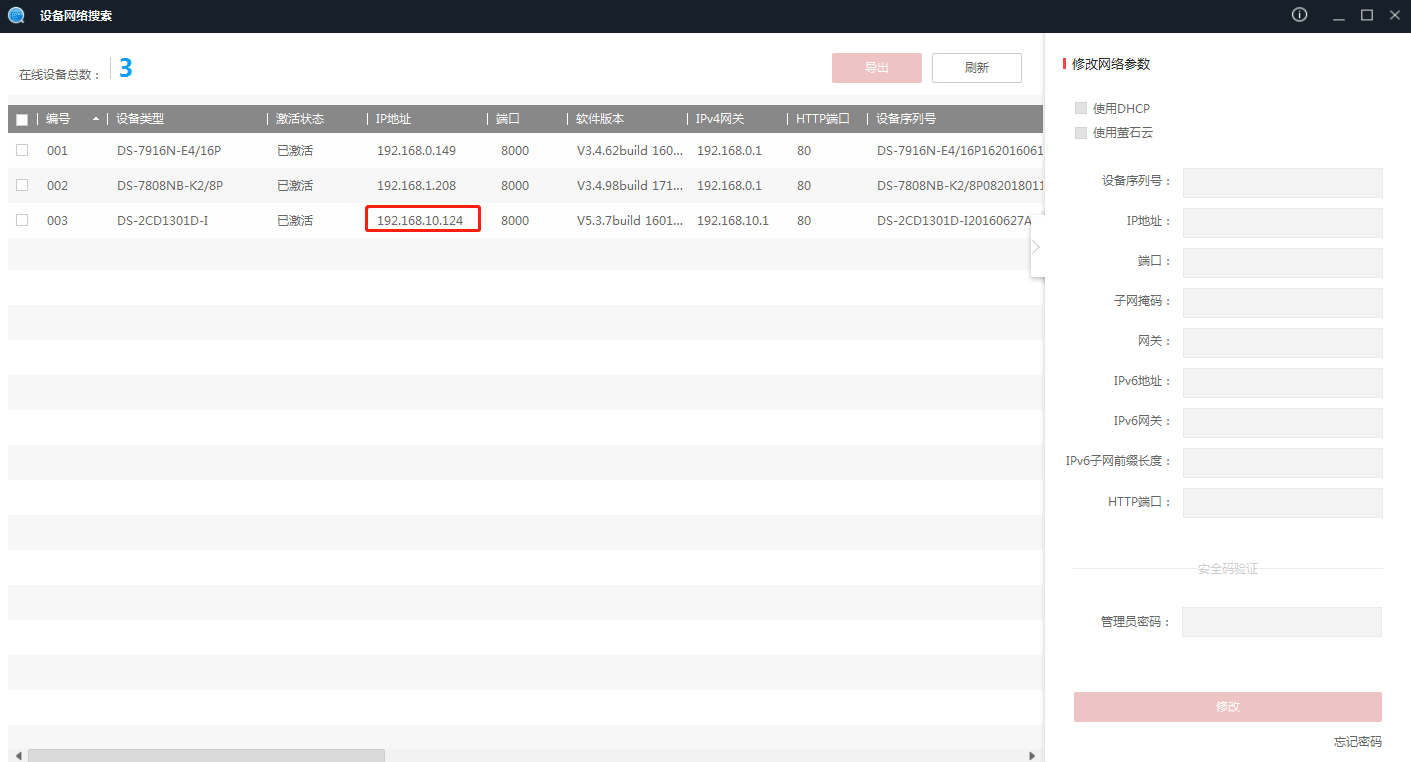Click the right arrow of horizontal scrollbar
This screenshot has width=1411, height=762.
pos(1033,756)
